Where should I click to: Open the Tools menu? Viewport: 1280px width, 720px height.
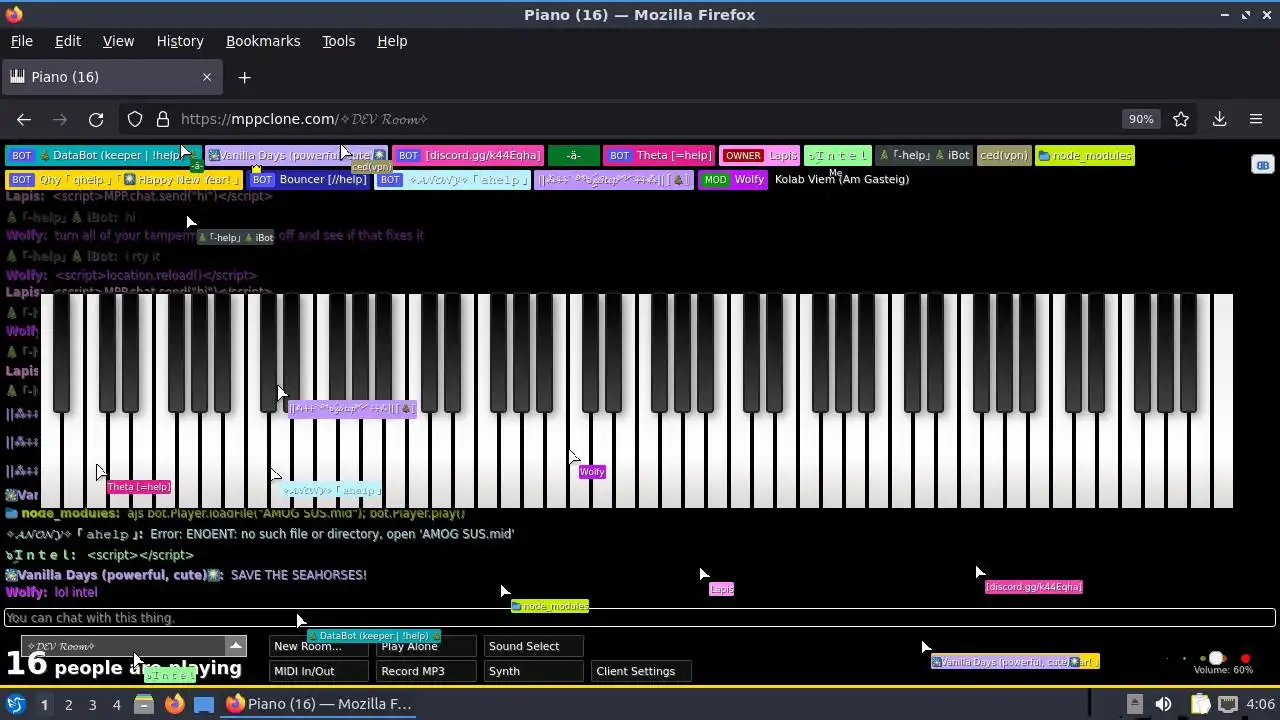click(338, 41)
